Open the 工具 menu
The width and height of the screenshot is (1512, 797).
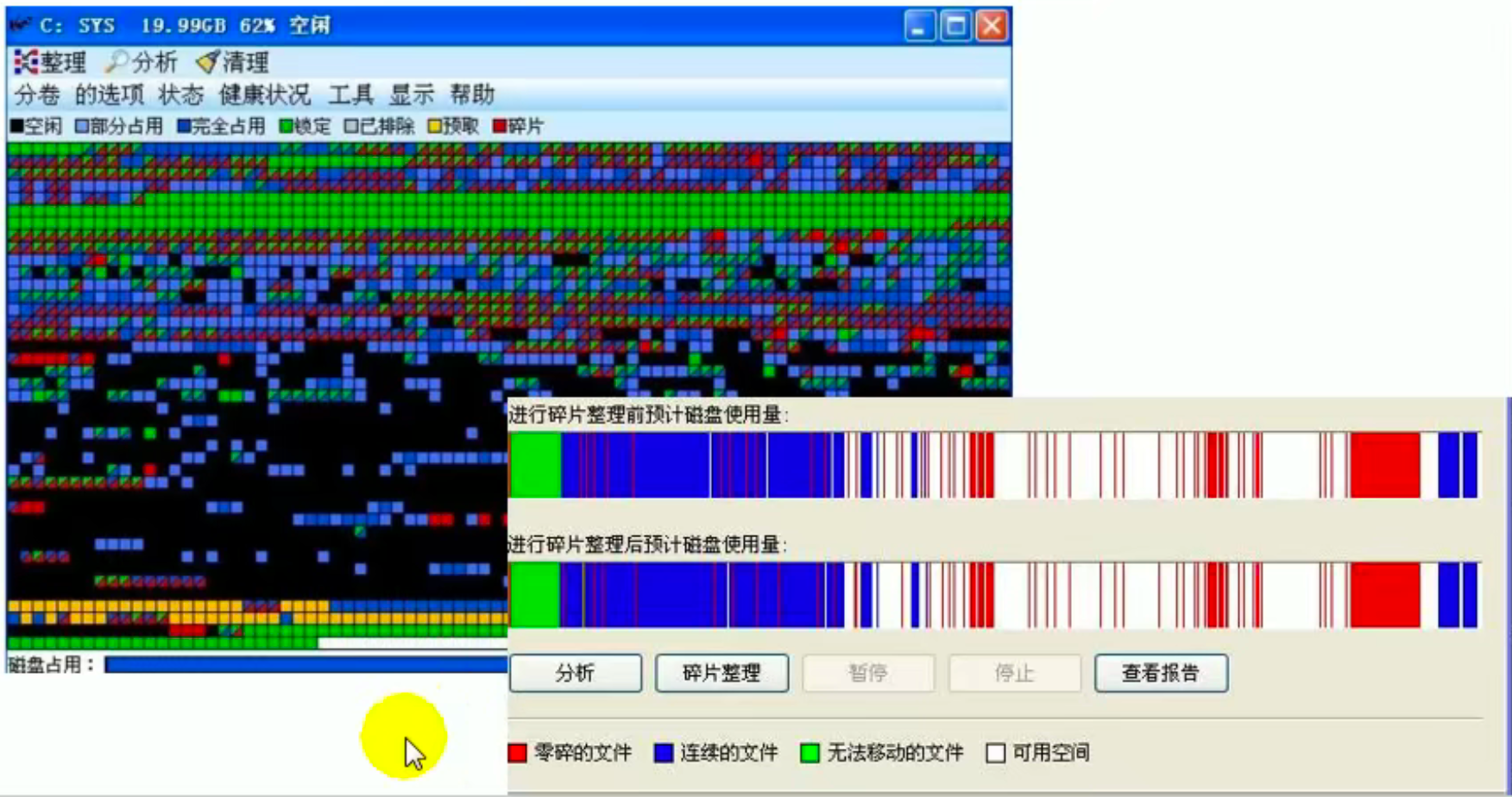[x=350, y=94]
